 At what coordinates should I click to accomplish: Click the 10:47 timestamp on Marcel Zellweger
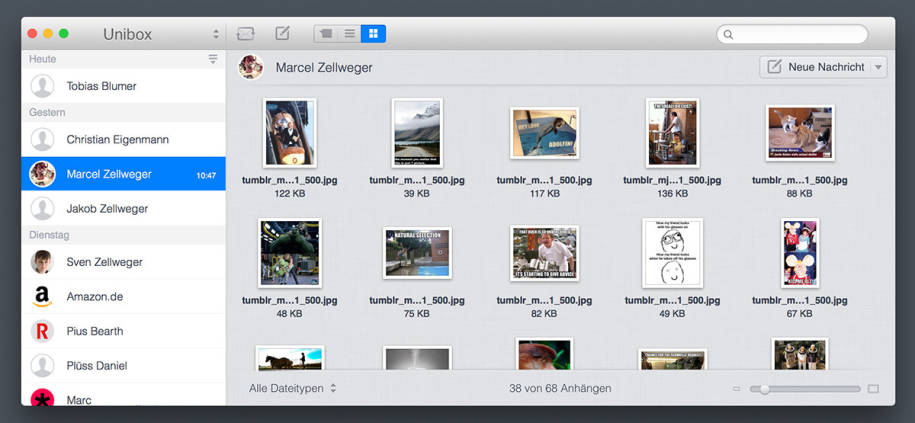point(206,175)
